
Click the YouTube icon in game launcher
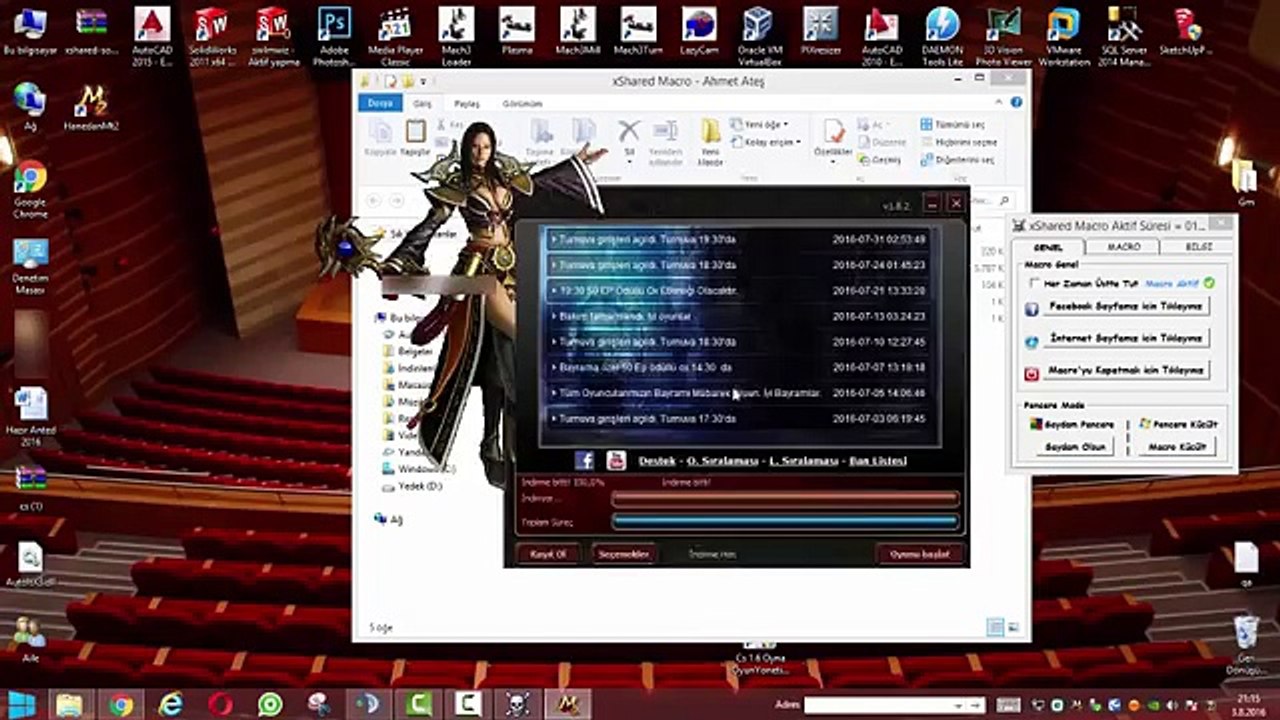[x=616, y=460]
